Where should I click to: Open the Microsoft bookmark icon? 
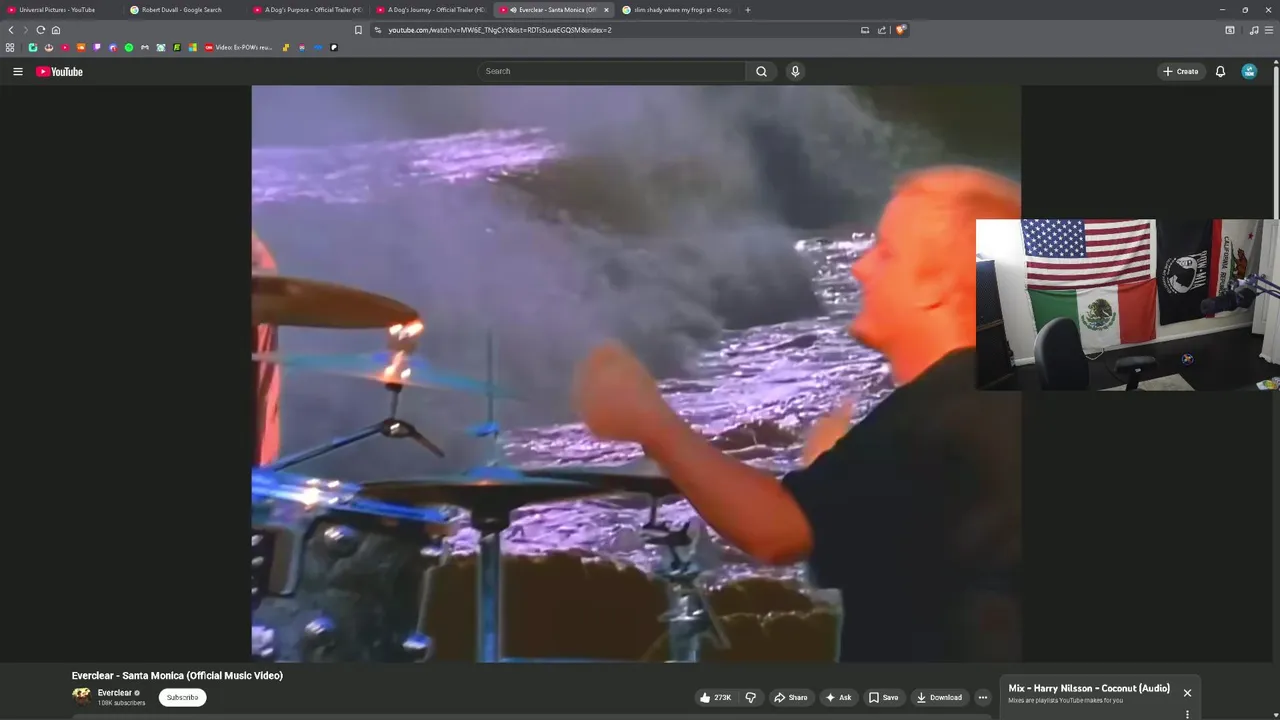193,47
